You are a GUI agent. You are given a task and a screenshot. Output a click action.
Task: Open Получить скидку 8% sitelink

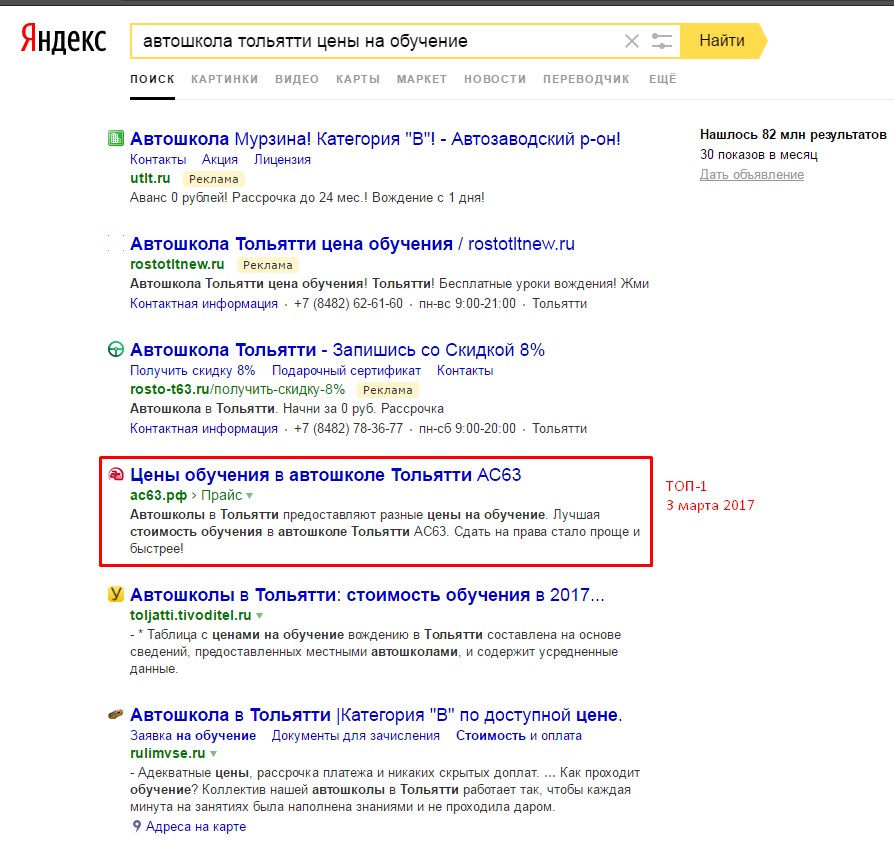coord(193,371)
